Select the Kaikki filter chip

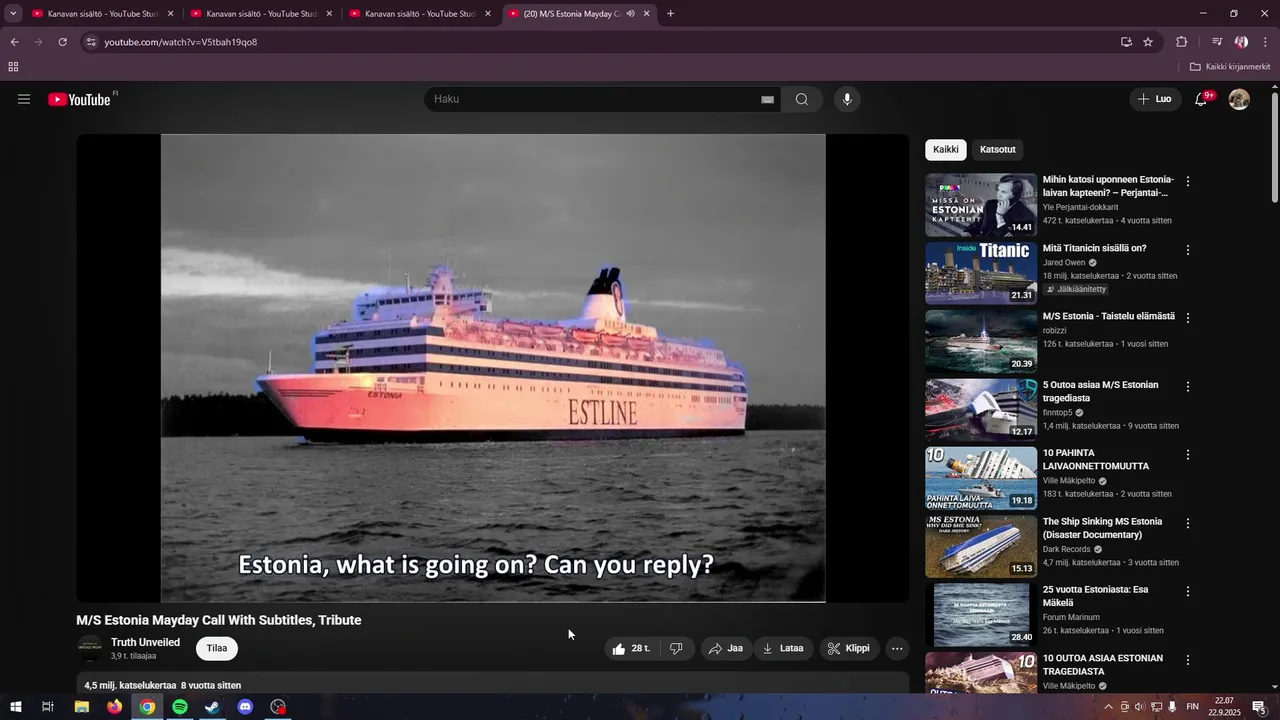(x=946, y=150)
